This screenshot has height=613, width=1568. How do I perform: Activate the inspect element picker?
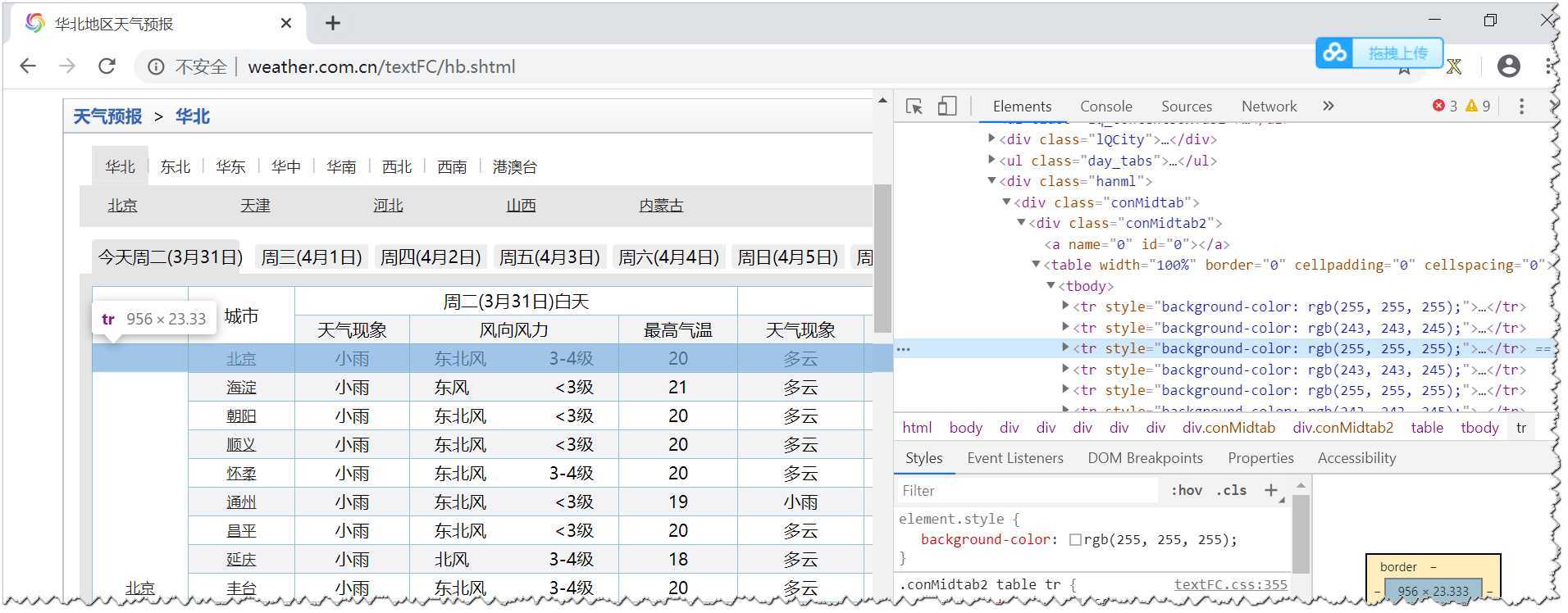click(914, 107)
